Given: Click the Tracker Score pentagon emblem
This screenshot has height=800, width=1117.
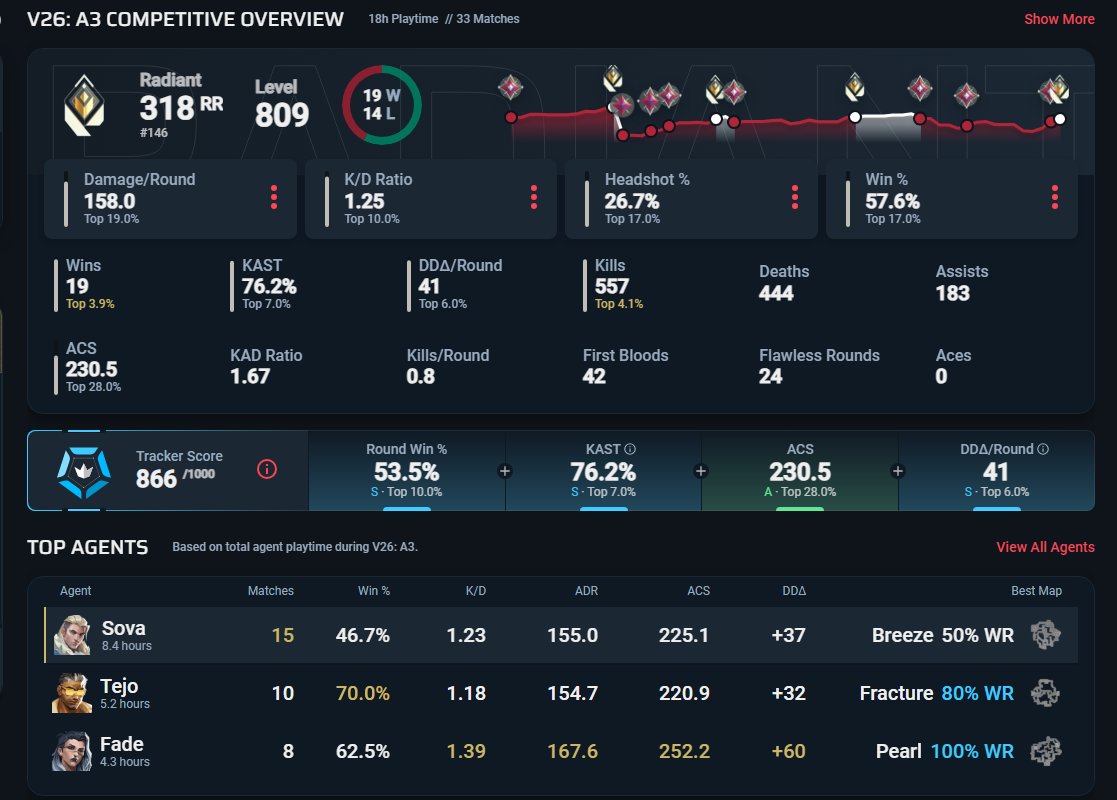Looking at the screenshot, I should (84, 472).
